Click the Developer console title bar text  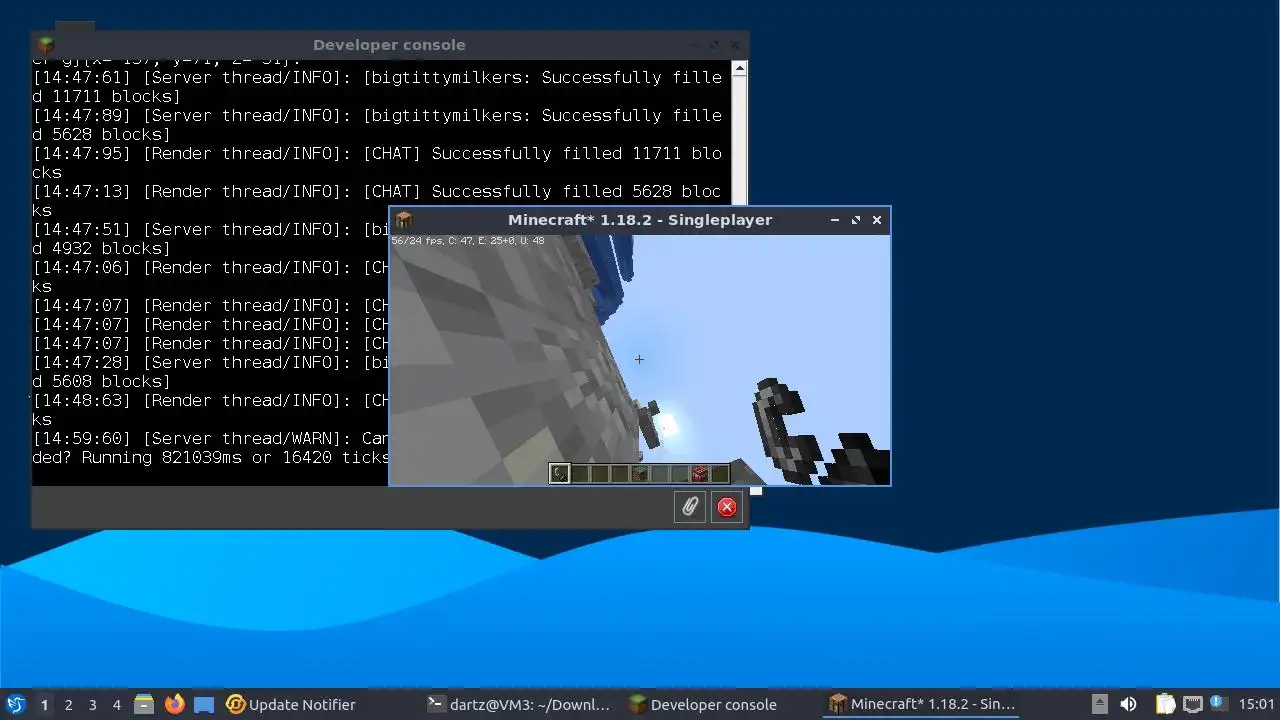point(389,45)
